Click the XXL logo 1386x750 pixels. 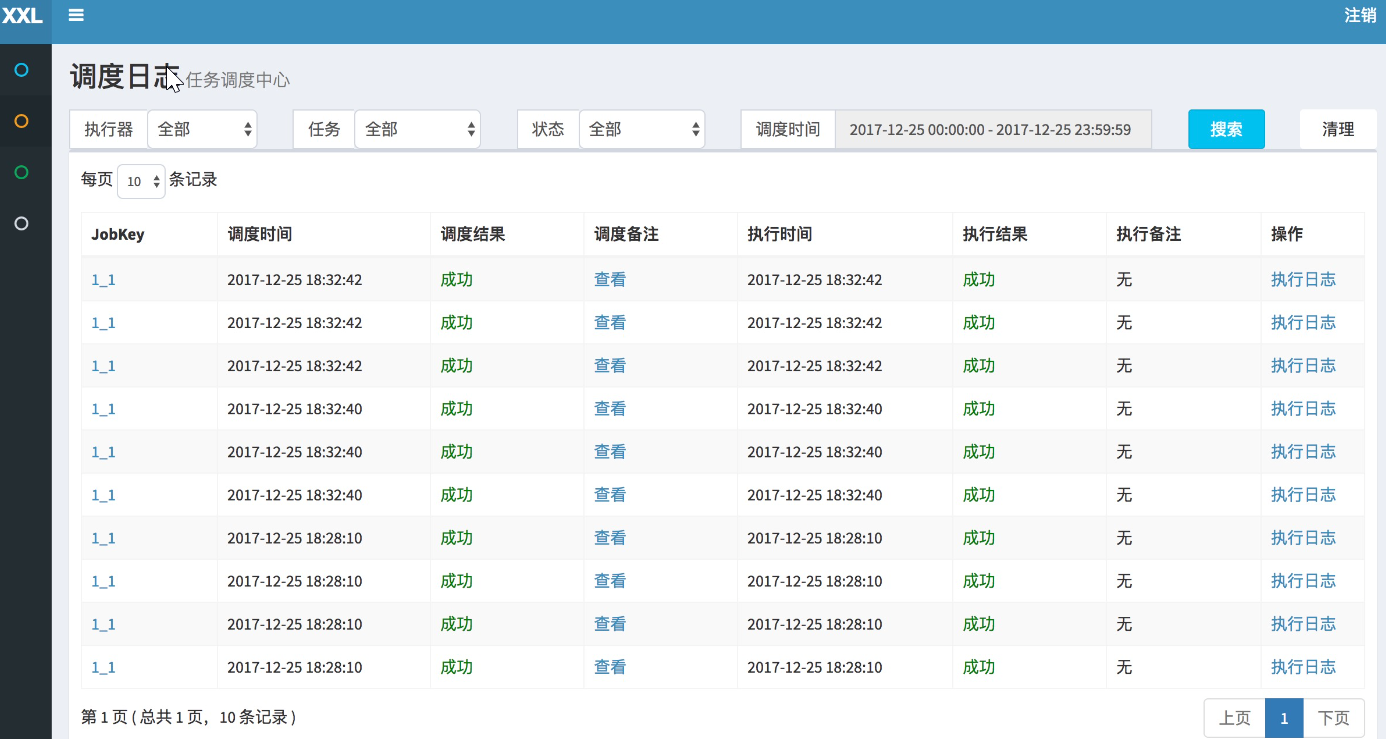point(22,15)
